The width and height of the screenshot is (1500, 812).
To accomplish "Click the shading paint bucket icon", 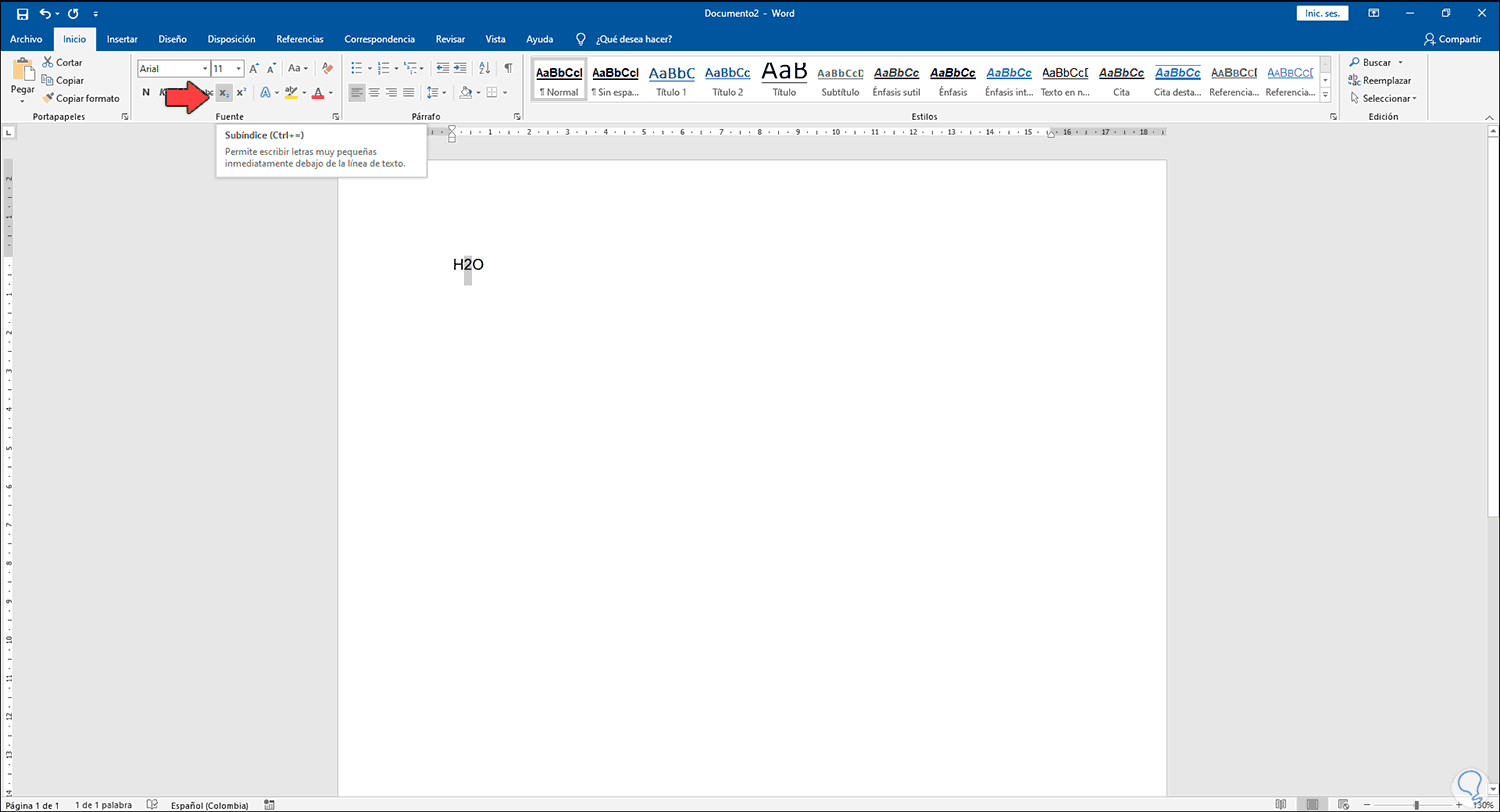I will pyautogui.click(x=465, y=93).
